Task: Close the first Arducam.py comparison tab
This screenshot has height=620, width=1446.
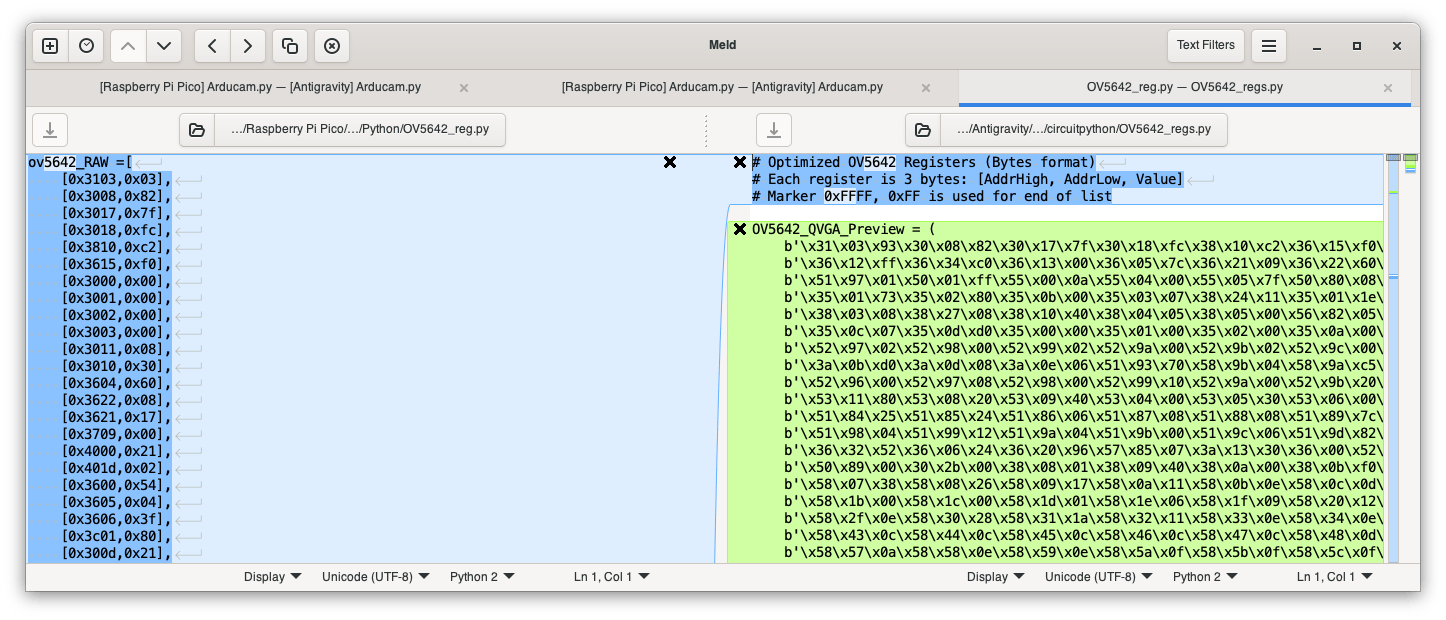Action: tap(463, 88)
